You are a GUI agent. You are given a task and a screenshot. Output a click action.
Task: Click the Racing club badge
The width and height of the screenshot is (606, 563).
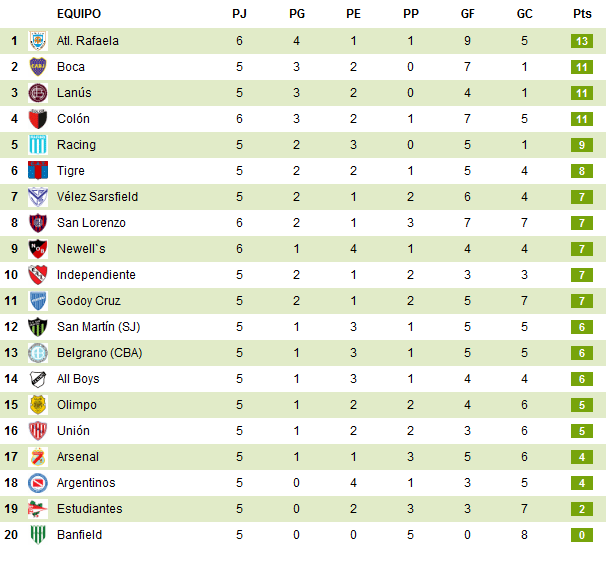coord(38,145)
